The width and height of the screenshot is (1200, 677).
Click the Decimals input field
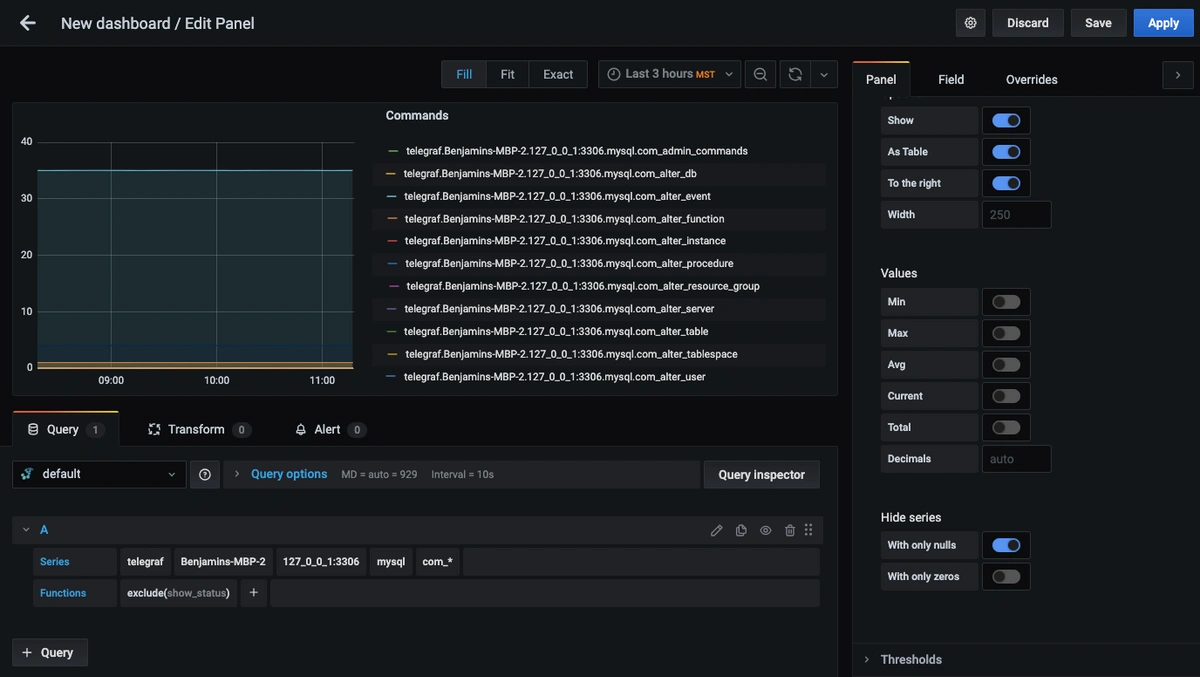[1016, 459]
